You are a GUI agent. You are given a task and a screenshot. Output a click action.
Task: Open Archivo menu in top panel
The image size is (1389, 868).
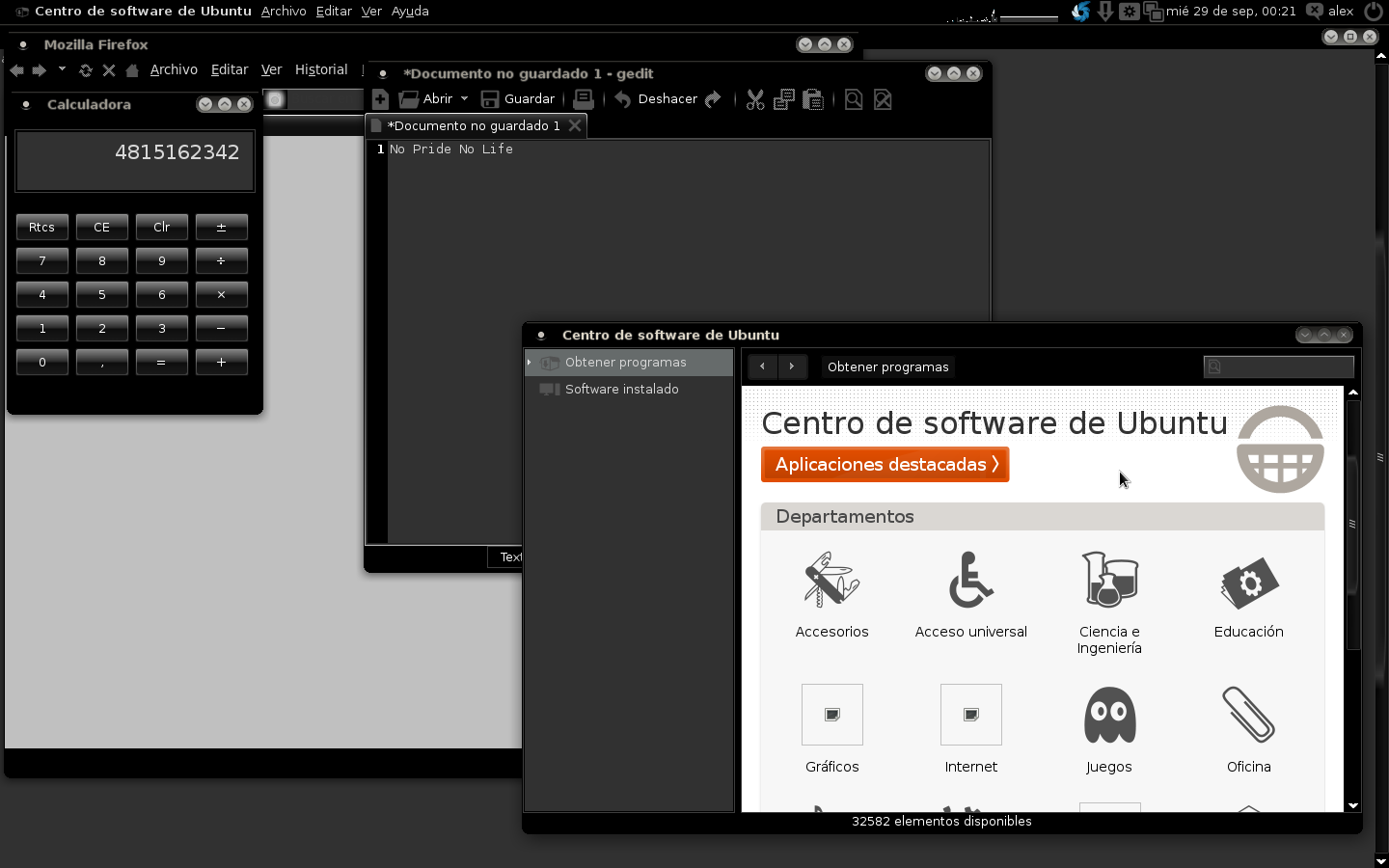(x=284, y=12)
